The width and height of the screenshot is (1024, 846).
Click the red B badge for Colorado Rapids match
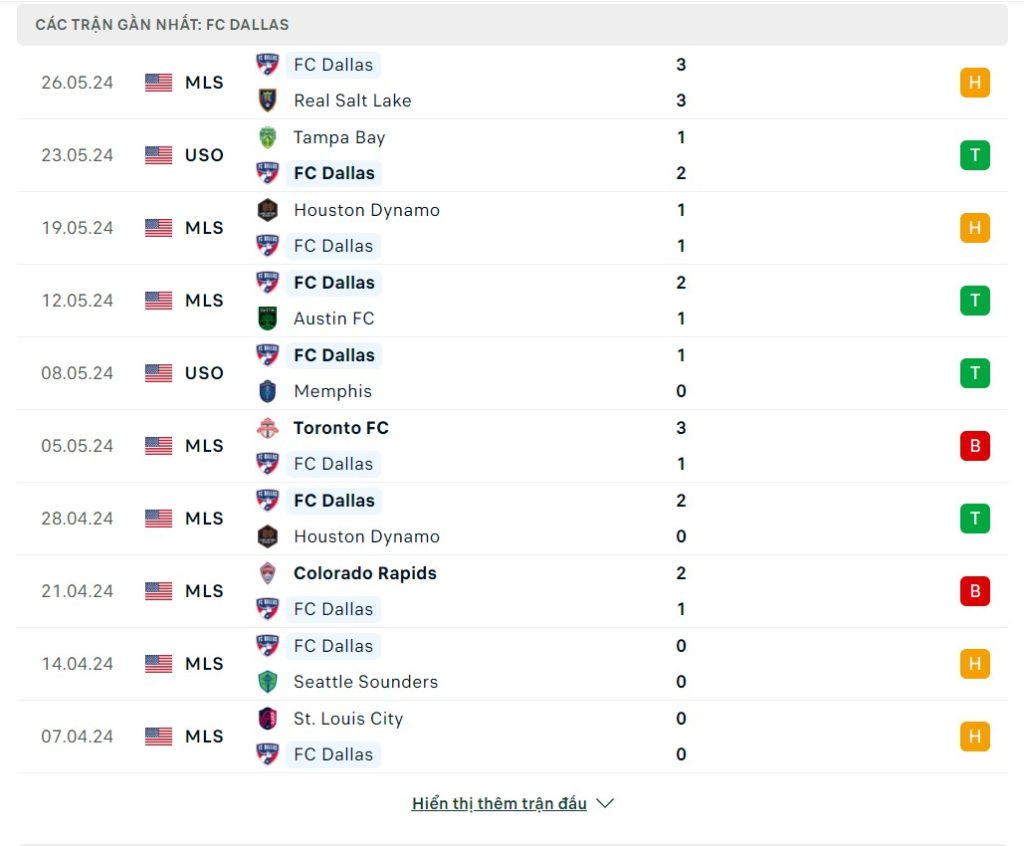(x=974, y=591)
